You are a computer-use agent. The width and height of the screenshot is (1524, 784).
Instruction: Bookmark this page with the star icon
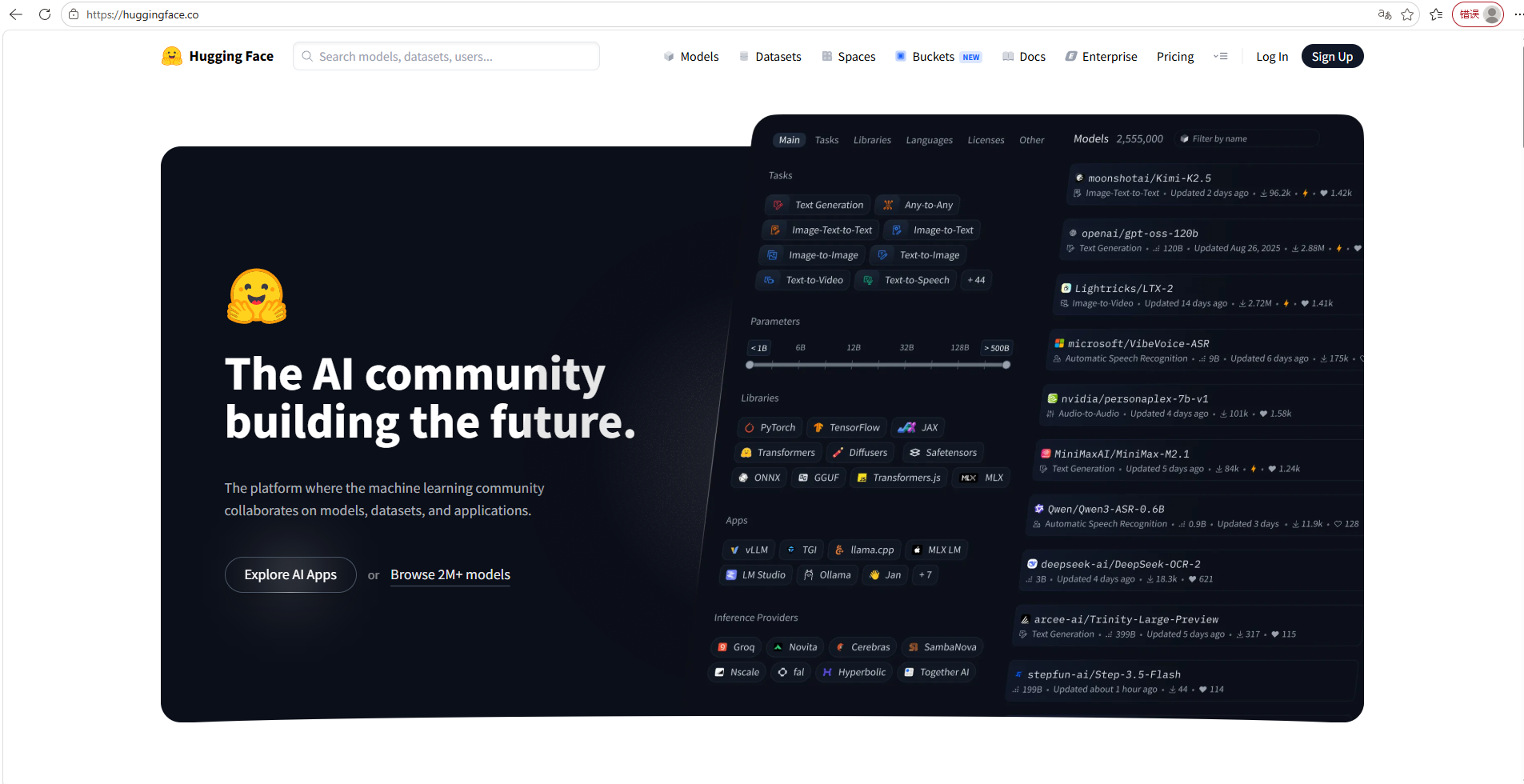[x=1407, y=14]
